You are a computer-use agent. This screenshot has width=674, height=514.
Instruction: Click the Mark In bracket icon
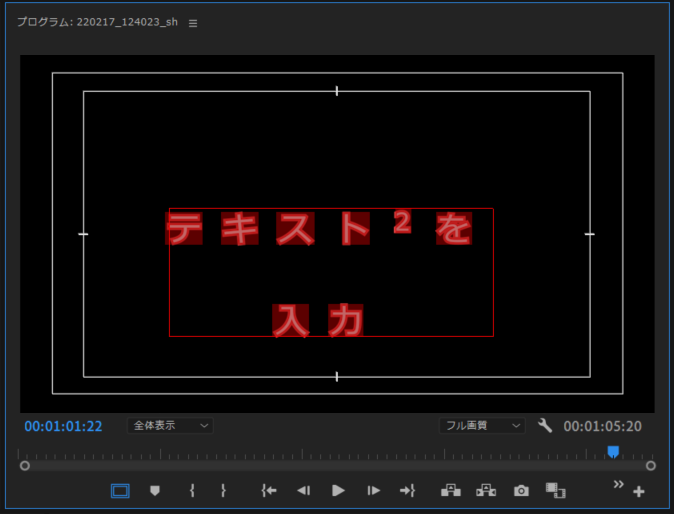coord(190,490)
